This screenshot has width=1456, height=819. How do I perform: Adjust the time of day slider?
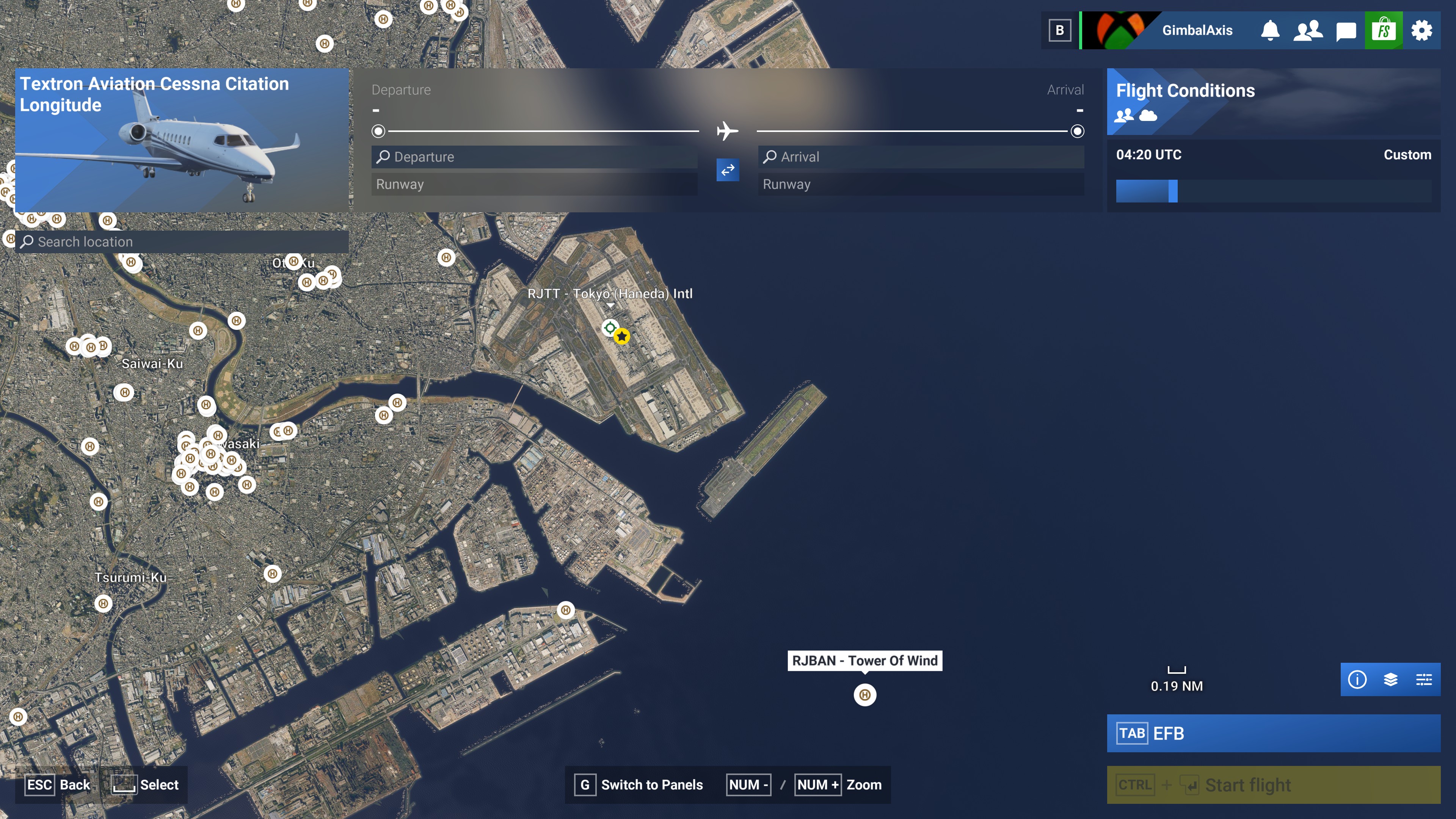point(1173,191)
